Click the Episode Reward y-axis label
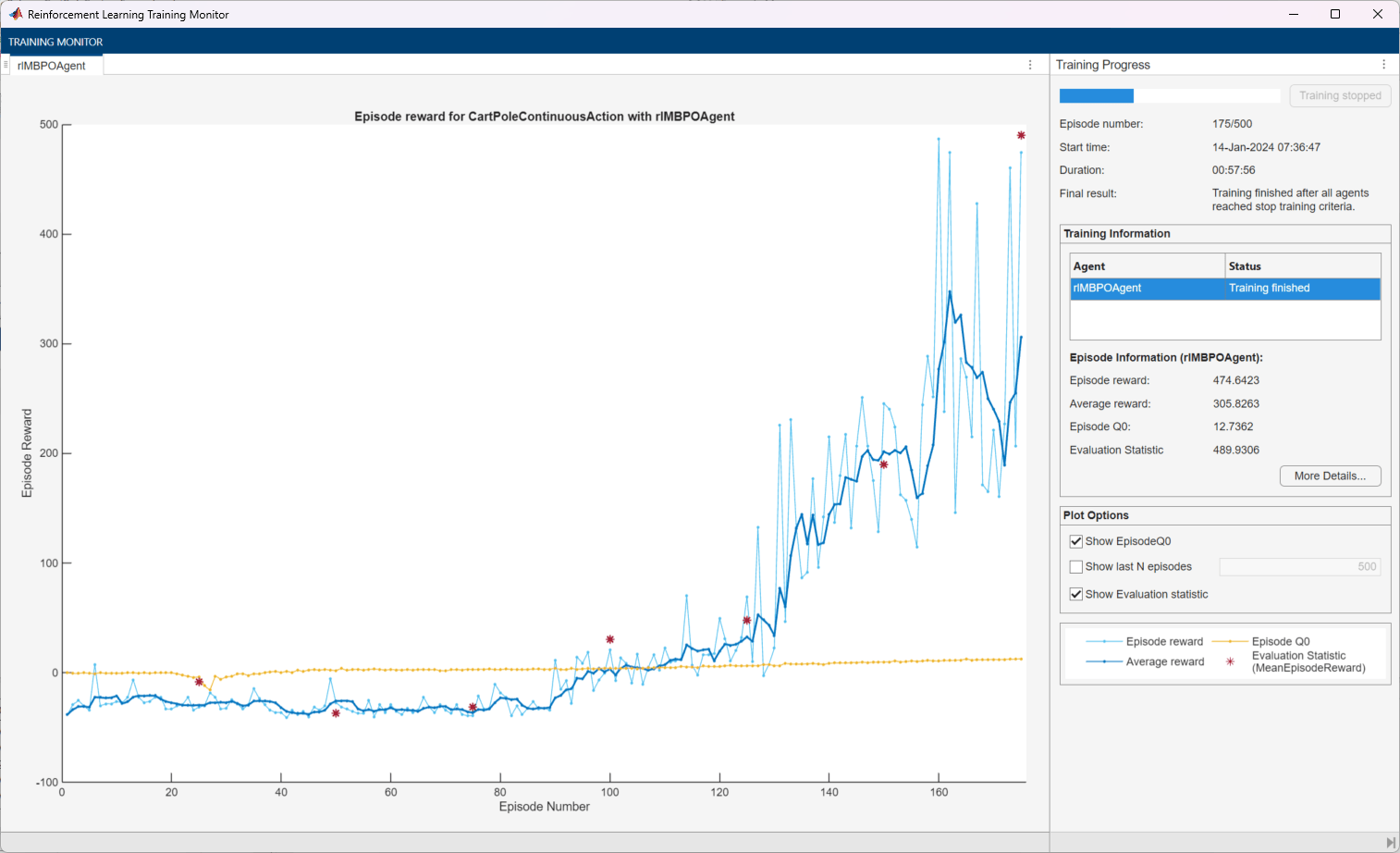Screen dimensions: 1400x853 pos(27,453)
